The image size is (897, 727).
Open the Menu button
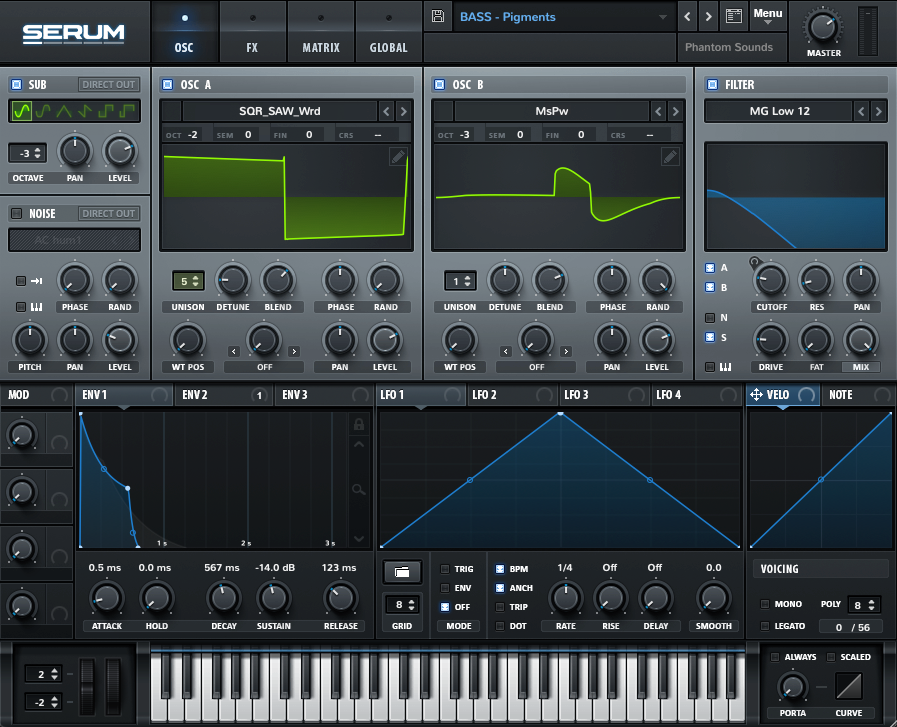[x=768, y=15]
